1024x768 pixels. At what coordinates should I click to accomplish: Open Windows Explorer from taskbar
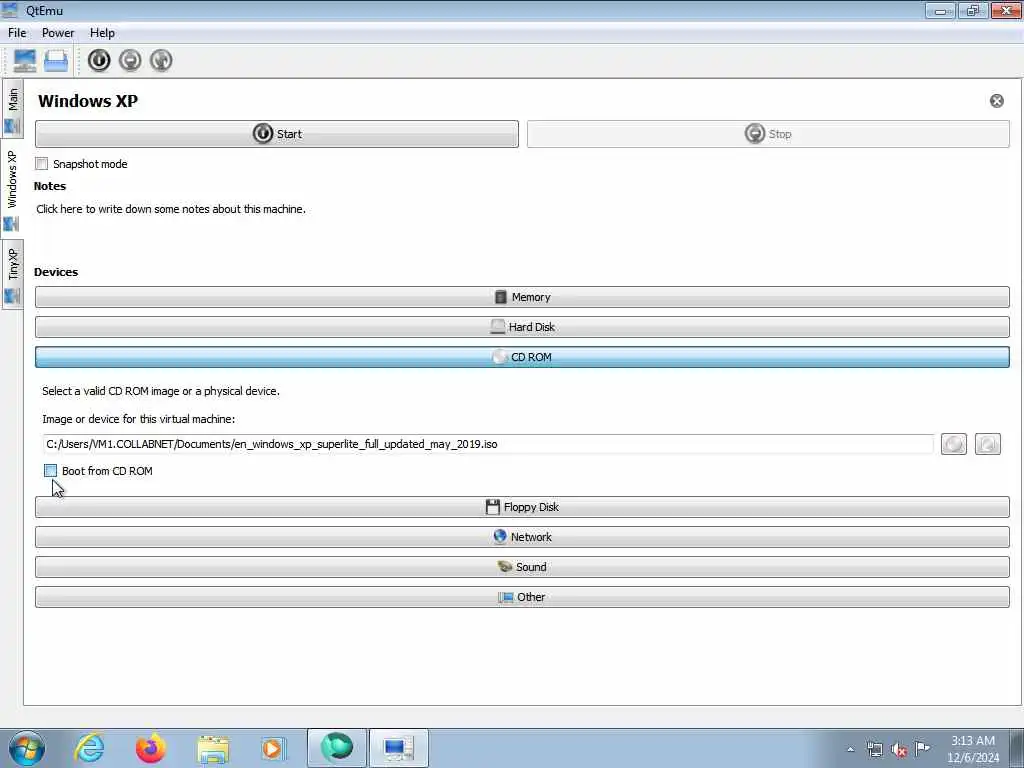[x=213, y=748]
